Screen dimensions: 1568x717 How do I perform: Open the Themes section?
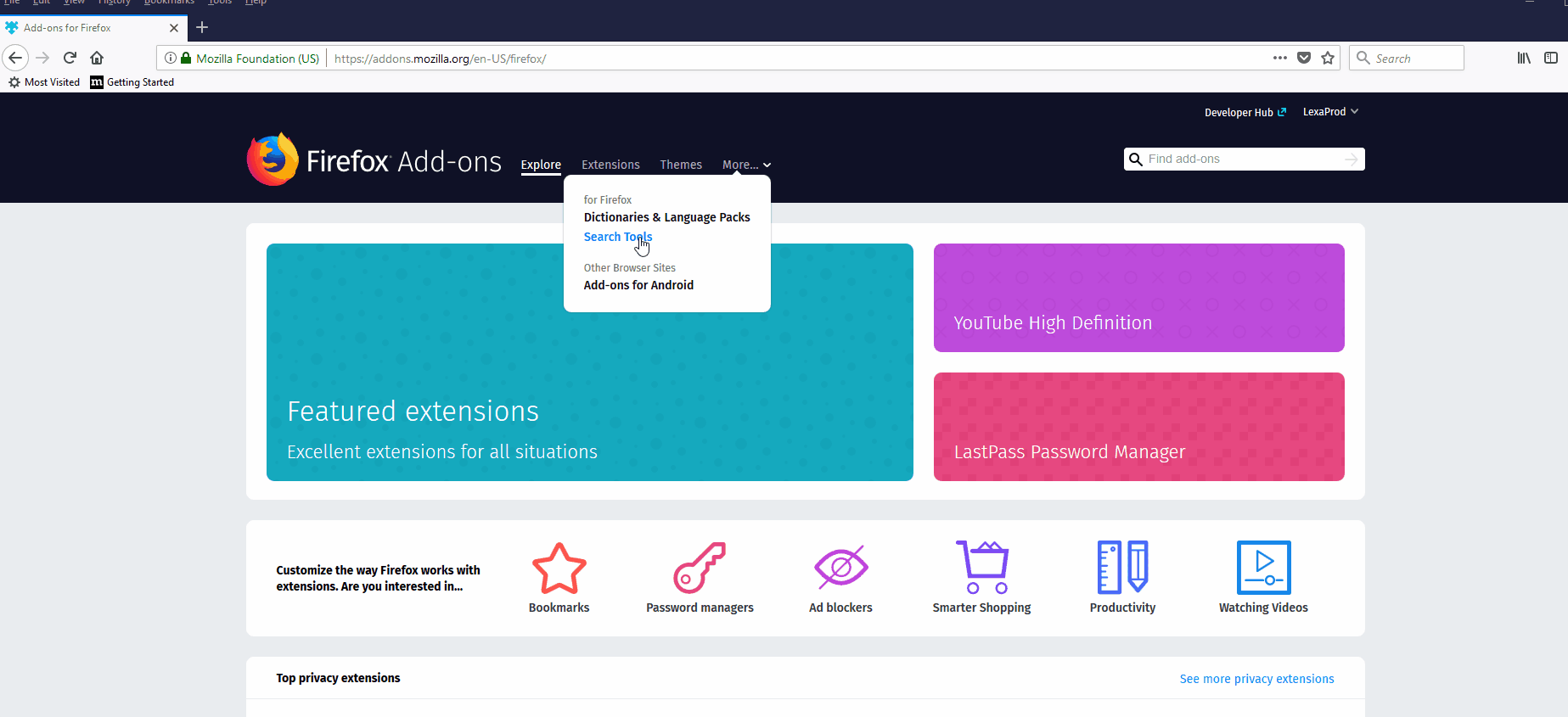point(681,165)
